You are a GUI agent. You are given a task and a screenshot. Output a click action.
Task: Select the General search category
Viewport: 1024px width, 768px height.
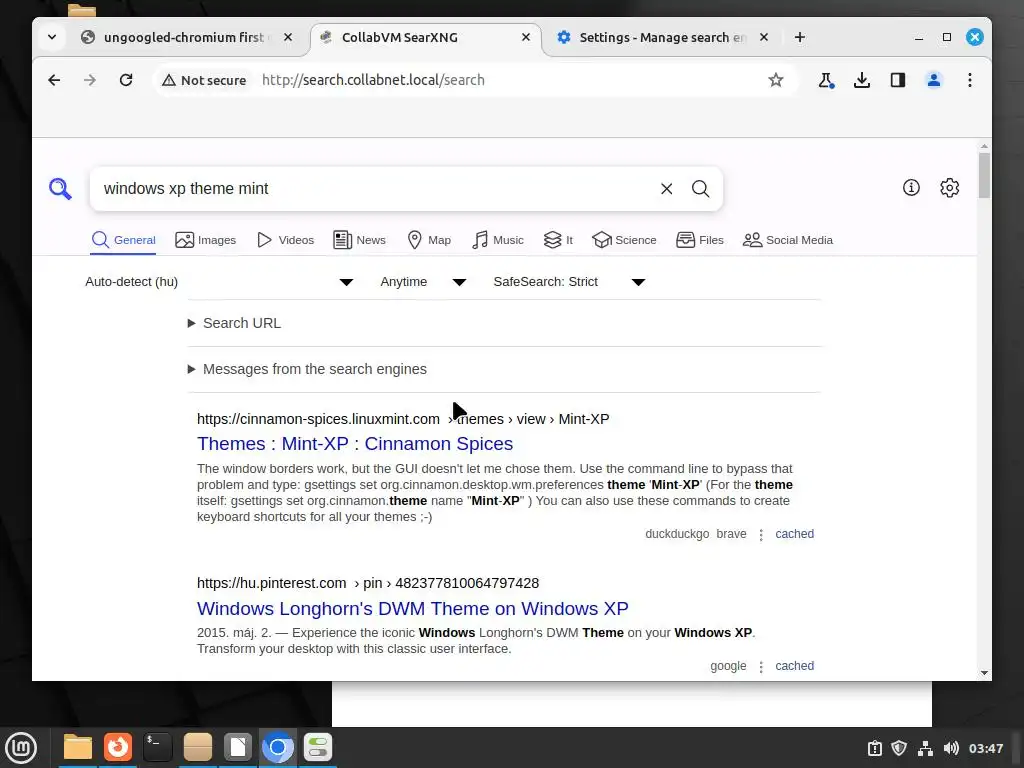point(123,240)
